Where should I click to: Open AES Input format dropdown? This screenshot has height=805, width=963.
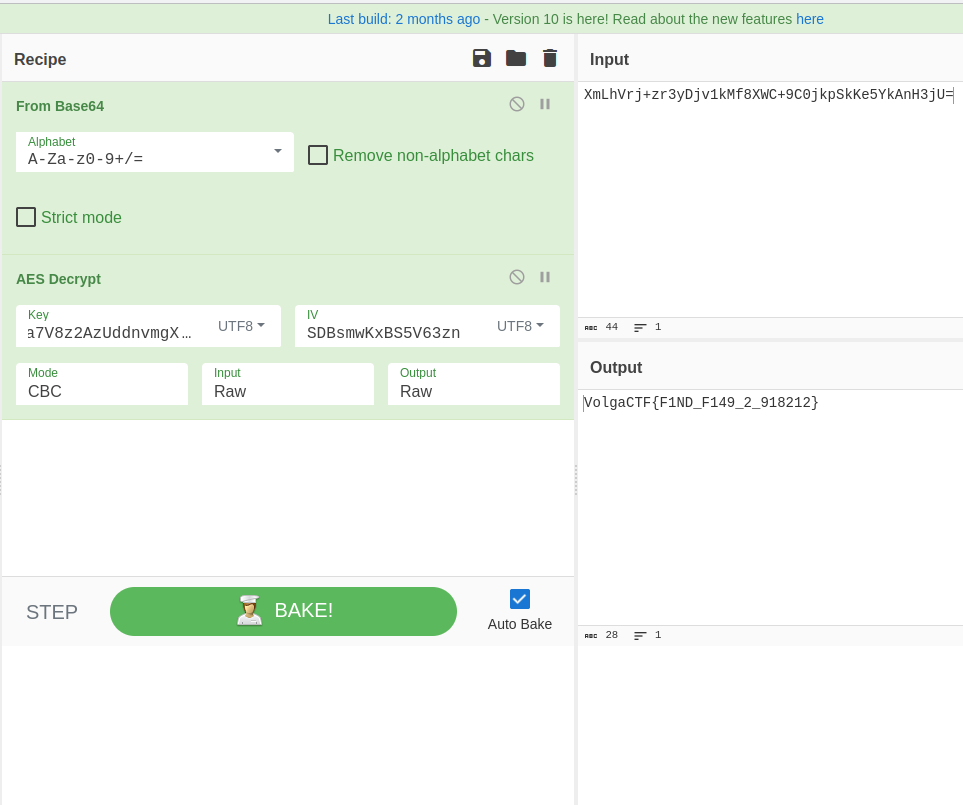pos(288,384)
